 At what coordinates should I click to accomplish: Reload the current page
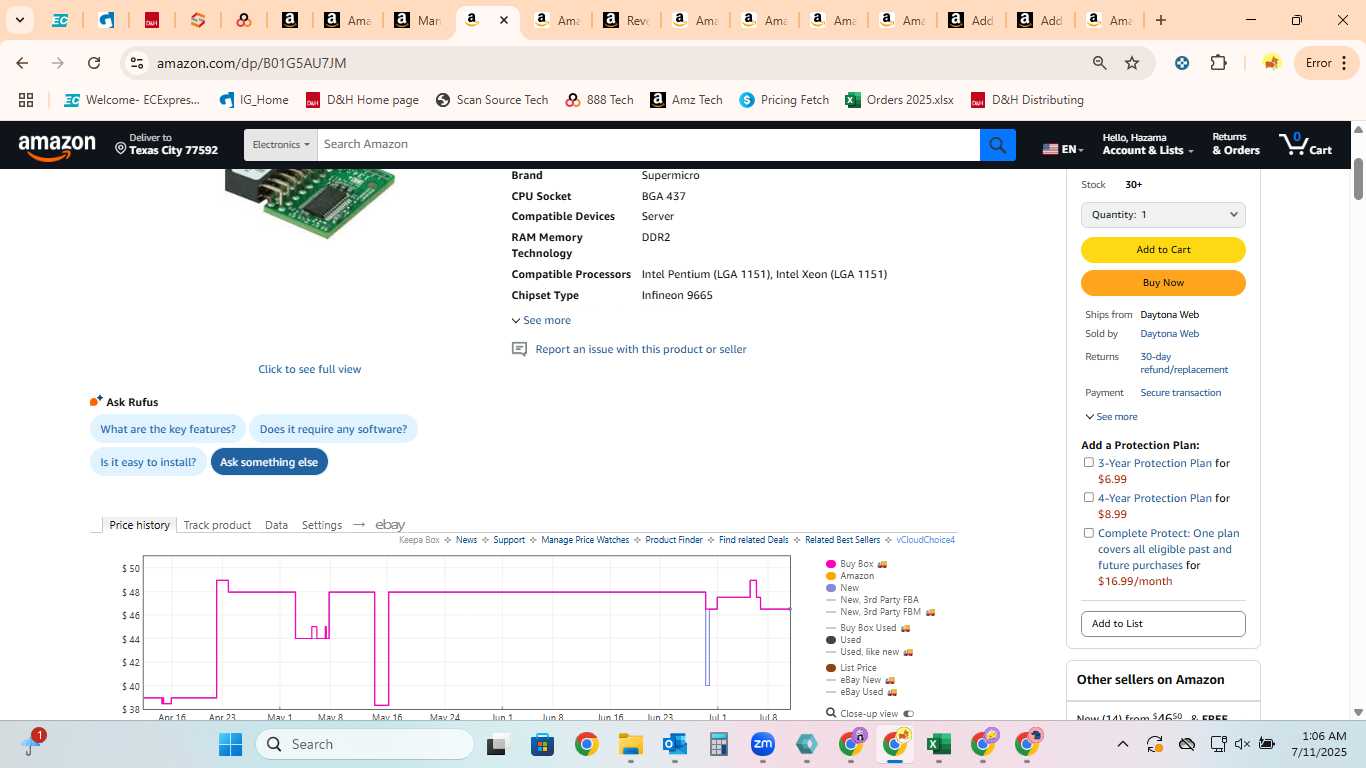click(x=94, y=63)
